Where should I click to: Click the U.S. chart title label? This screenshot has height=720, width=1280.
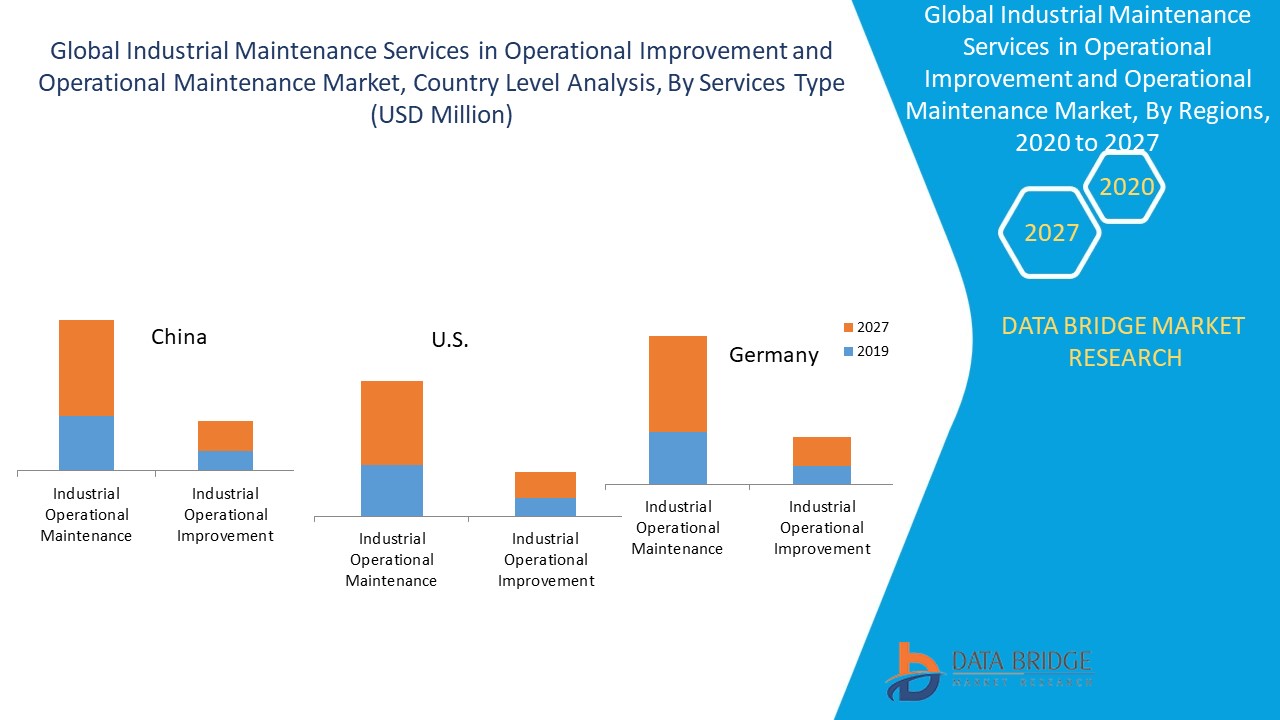[x=450, y=340]
